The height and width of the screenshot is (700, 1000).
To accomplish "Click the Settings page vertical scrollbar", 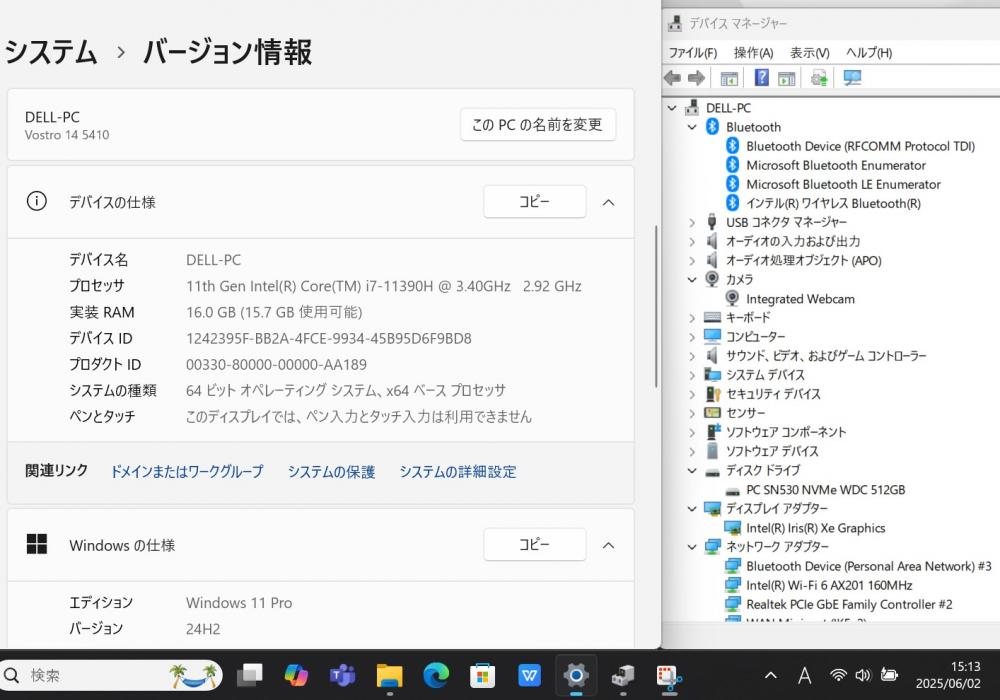I will [656, 306].
